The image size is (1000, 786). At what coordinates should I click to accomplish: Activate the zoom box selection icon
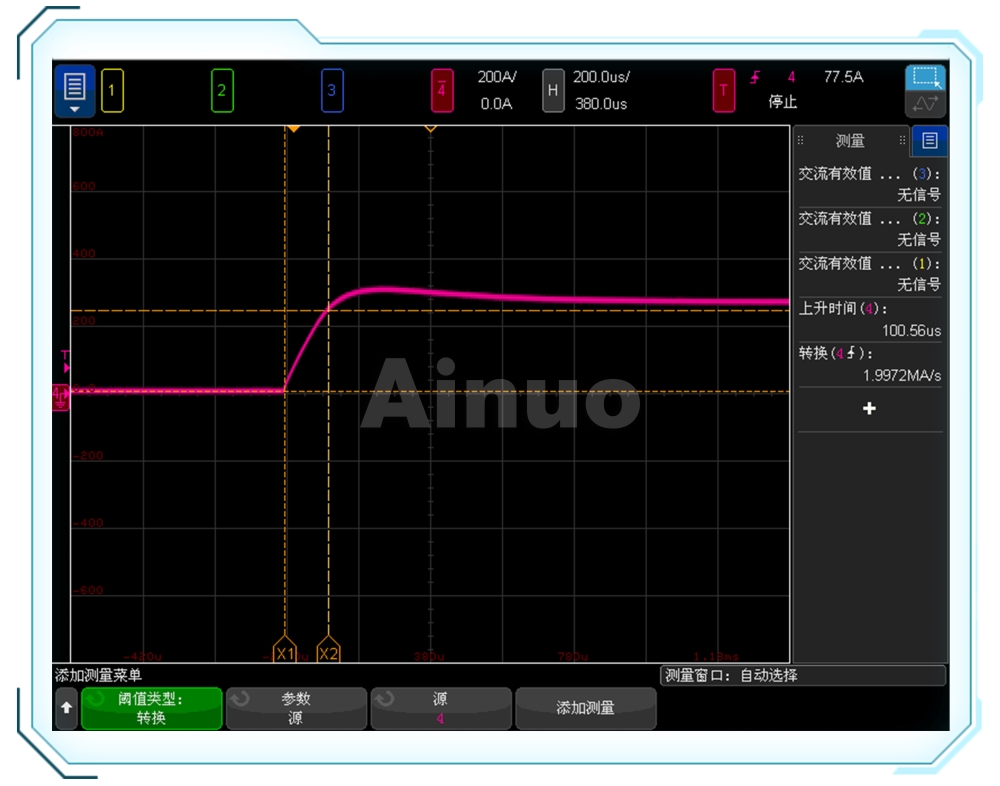click(925, 78)
